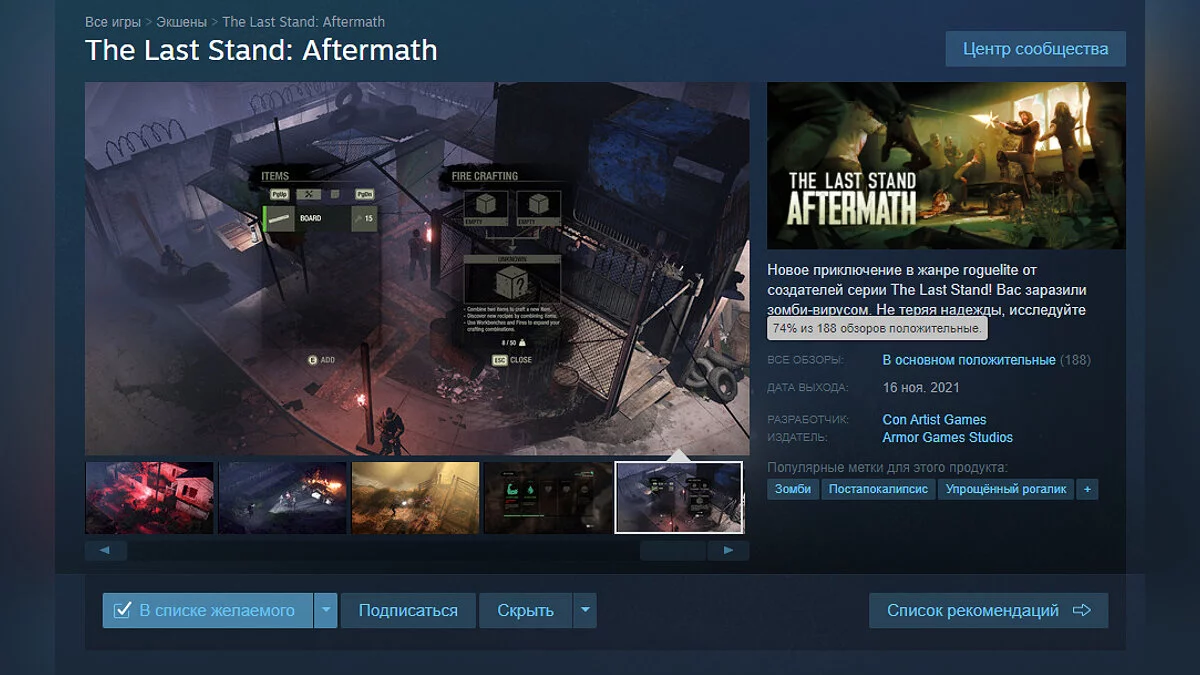Click the 'Скрыть' ignore button
The height and width of the screenshot is (675, 1200).
click(525, 610)
